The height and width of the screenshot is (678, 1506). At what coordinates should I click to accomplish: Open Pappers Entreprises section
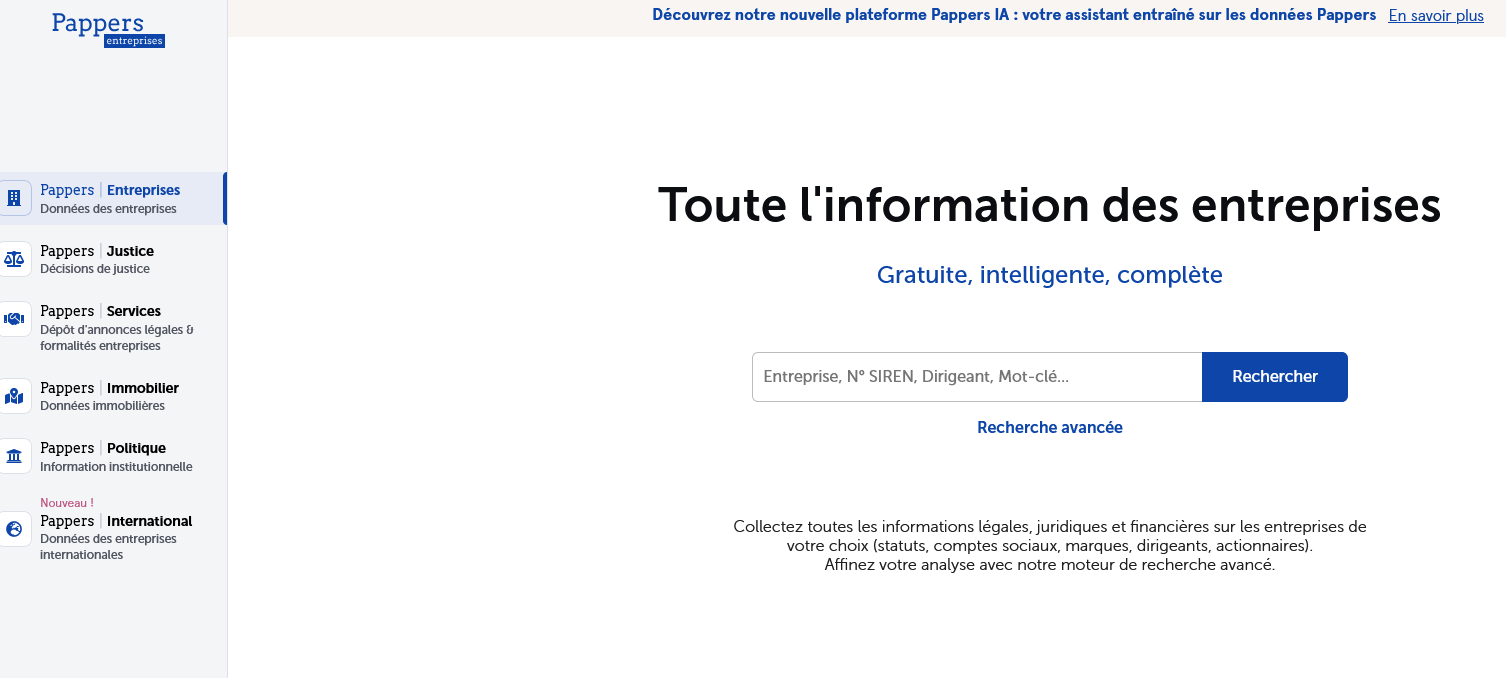113,198
